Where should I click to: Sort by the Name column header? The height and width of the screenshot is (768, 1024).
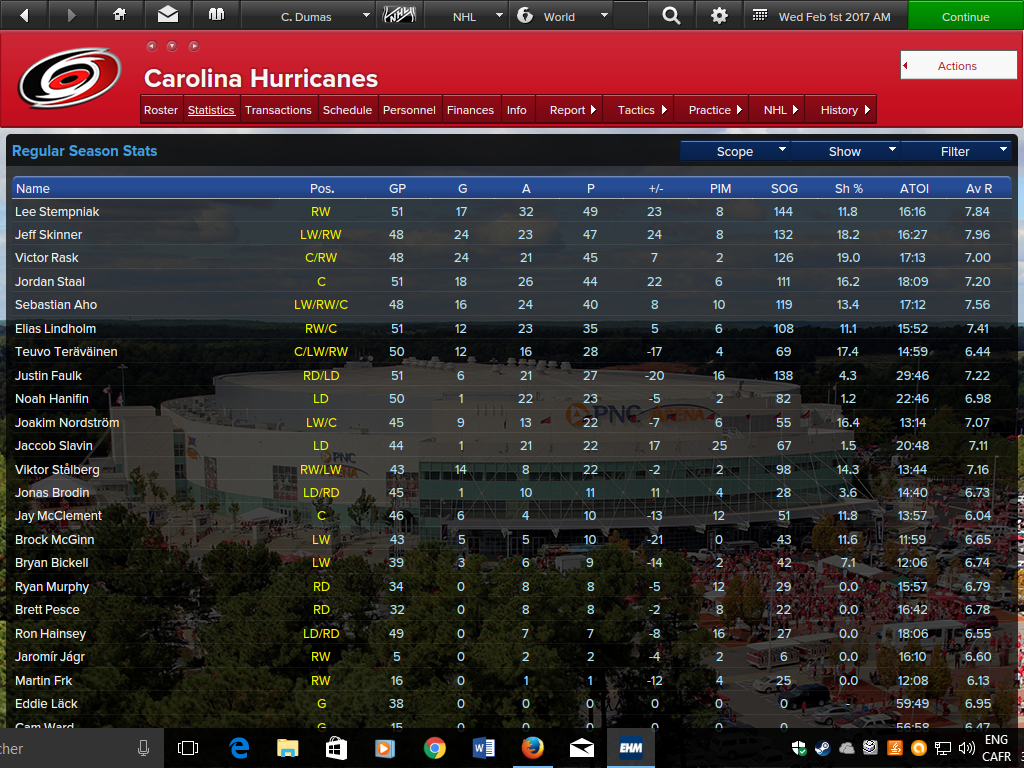point(33,188)
